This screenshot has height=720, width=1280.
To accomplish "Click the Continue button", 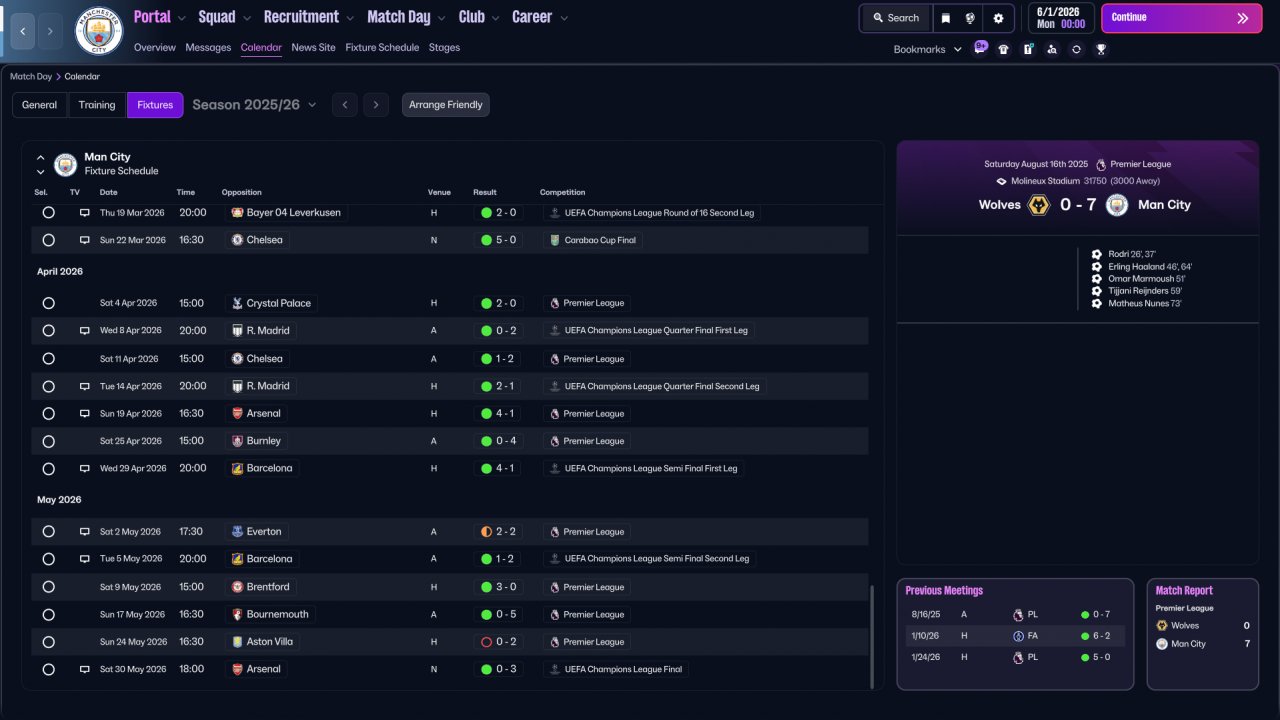I will (1182, 18).
